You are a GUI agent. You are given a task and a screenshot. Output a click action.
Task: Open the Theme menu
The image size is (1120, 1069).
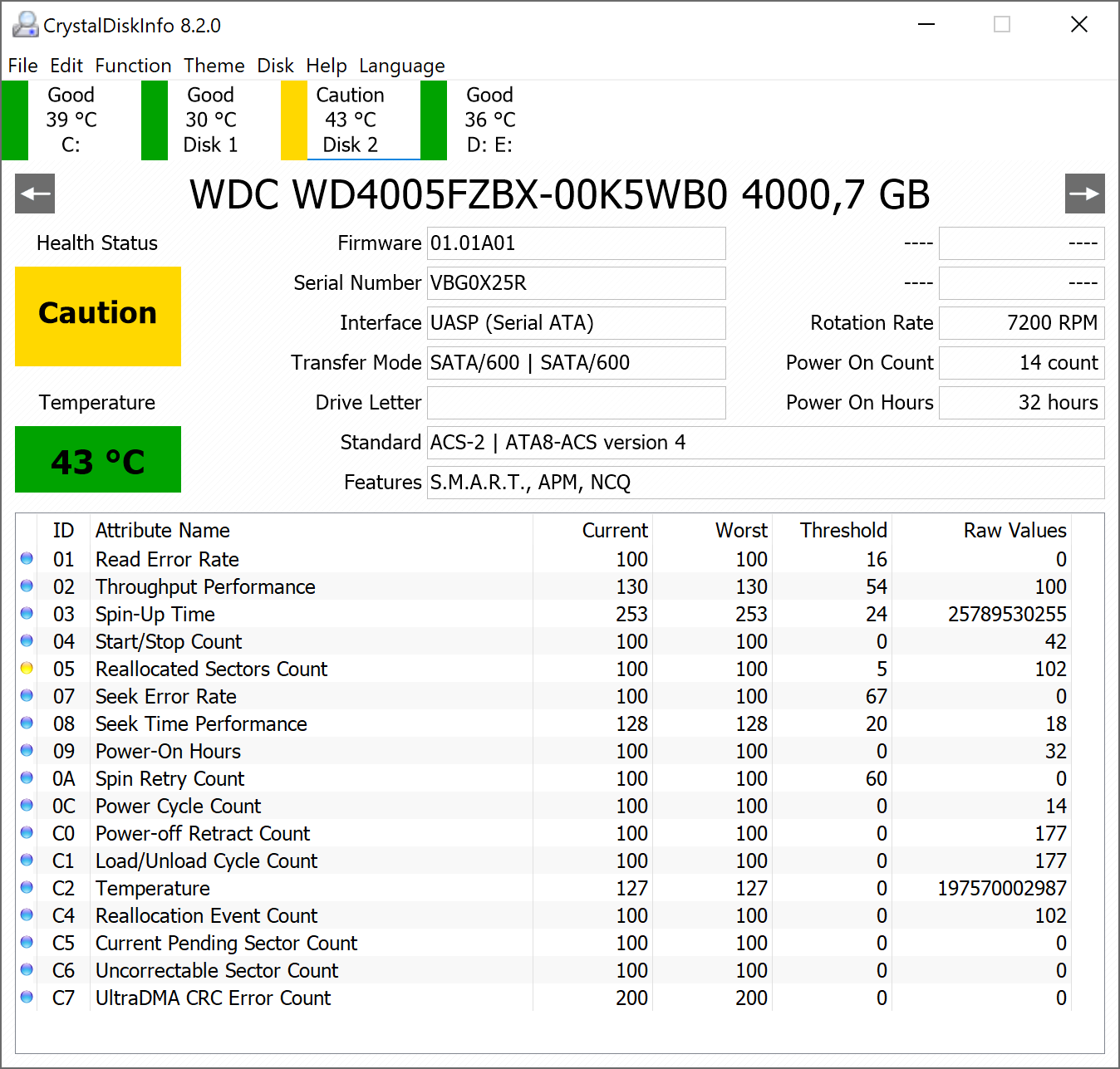[214, 66]
